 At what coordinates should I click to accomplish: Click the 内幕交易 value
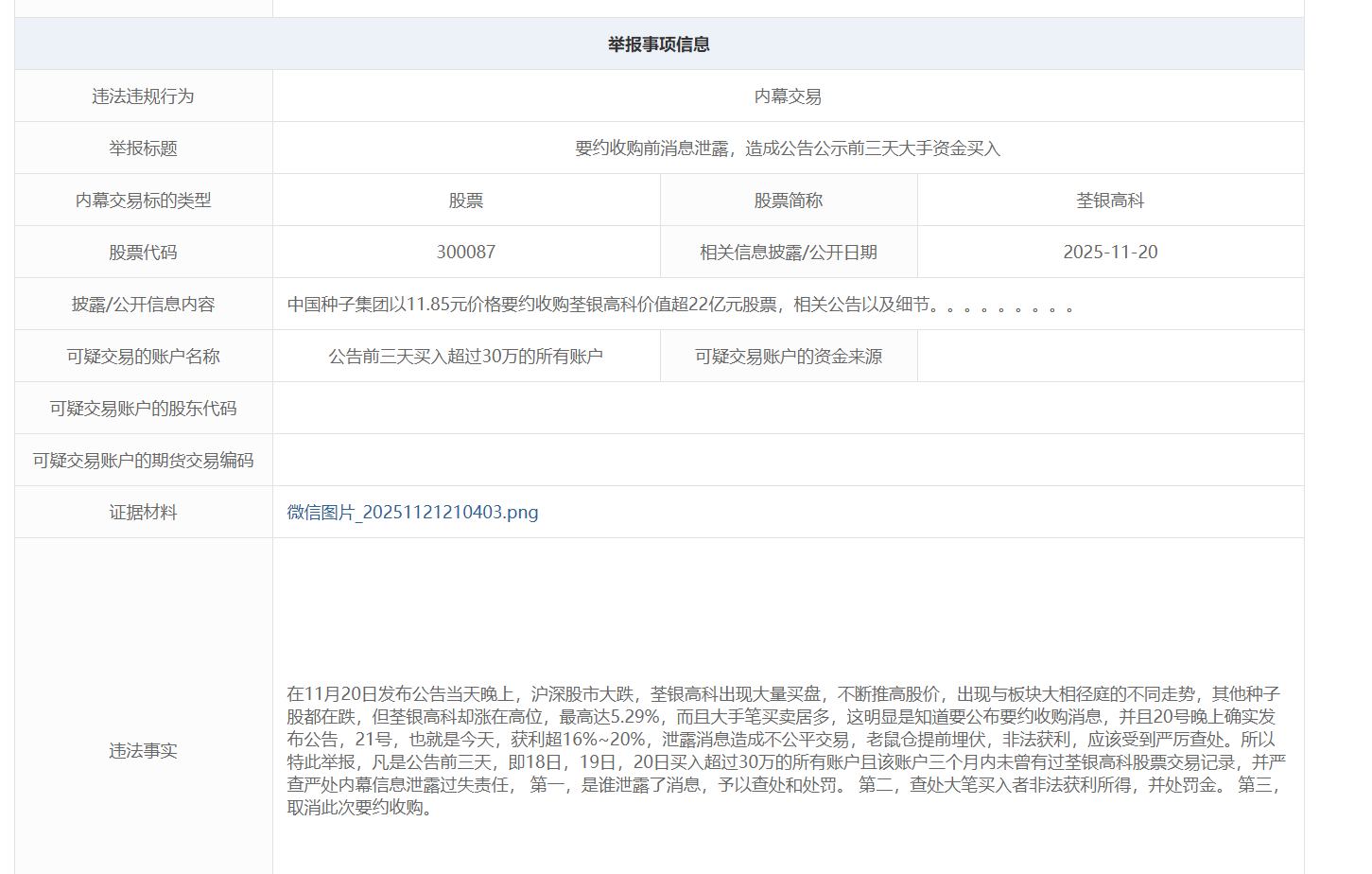788,96
